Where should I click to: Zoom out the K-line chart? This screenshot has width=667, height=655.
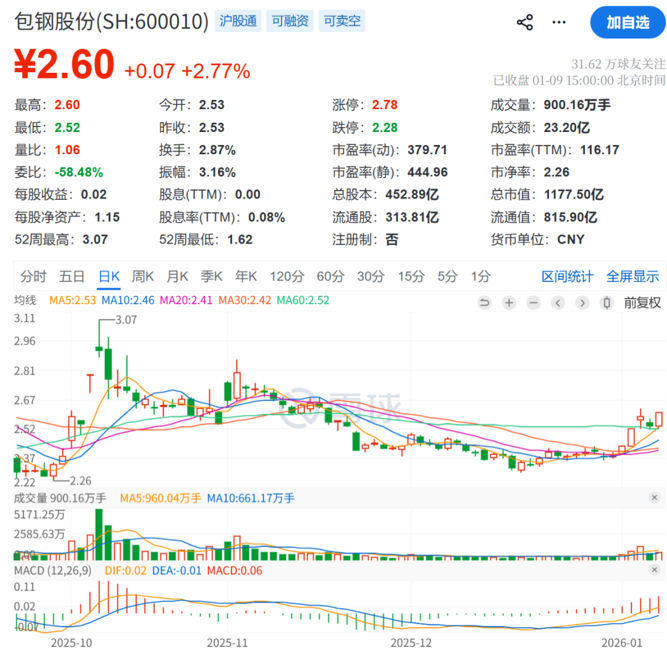[532, 302]
